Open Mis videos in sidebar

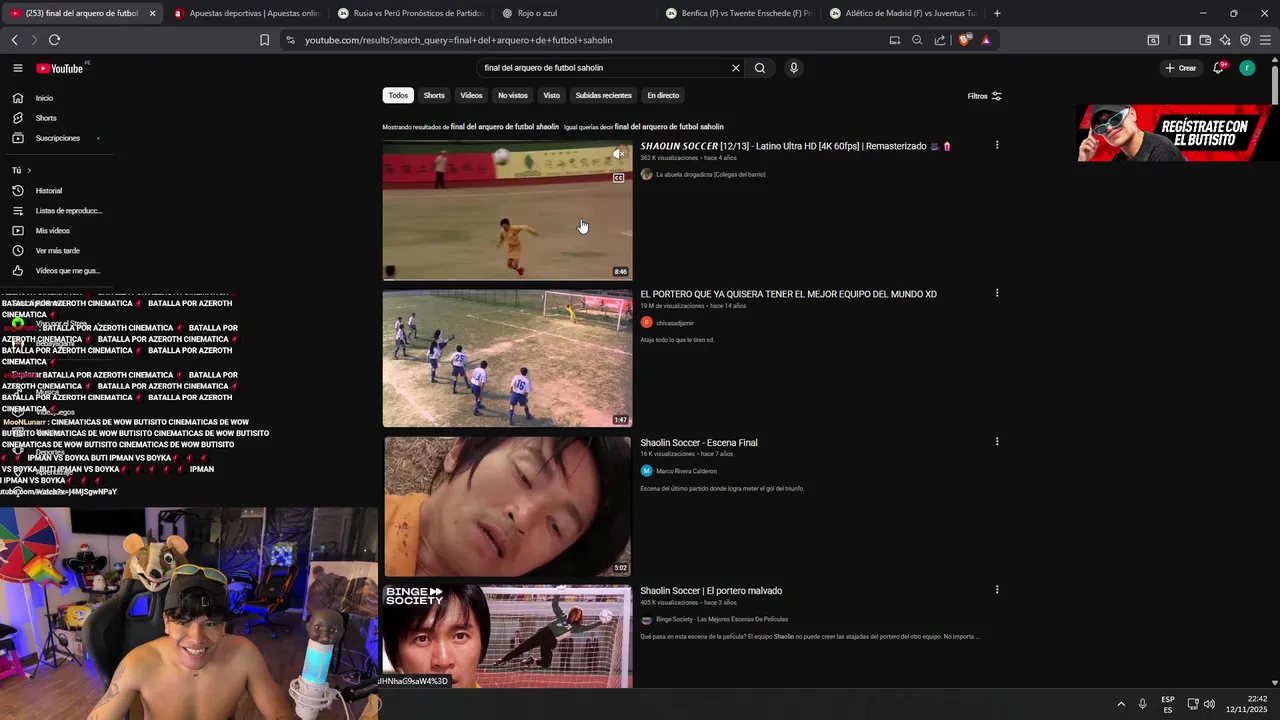click(x=53, y=231)
